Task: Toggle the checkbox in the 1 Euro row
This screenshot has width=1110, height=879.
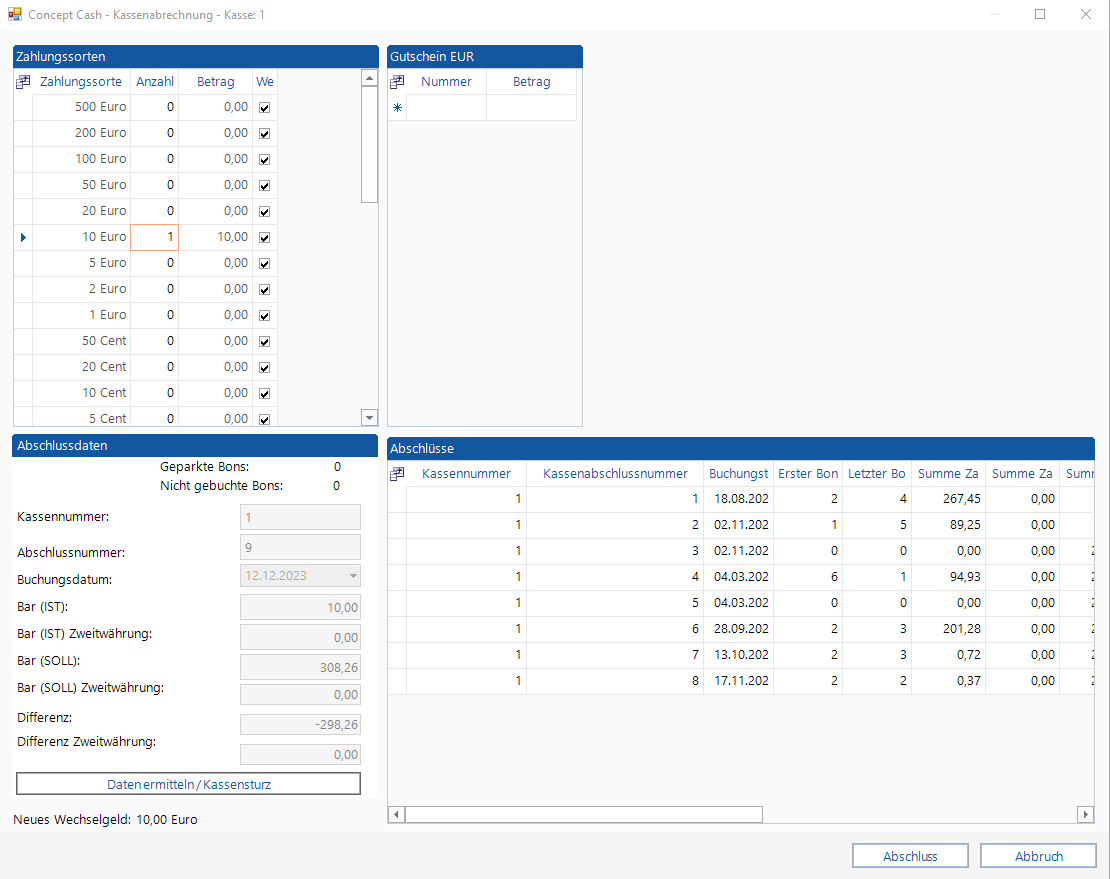Action: pyautogui.click(x=265, y=315)
